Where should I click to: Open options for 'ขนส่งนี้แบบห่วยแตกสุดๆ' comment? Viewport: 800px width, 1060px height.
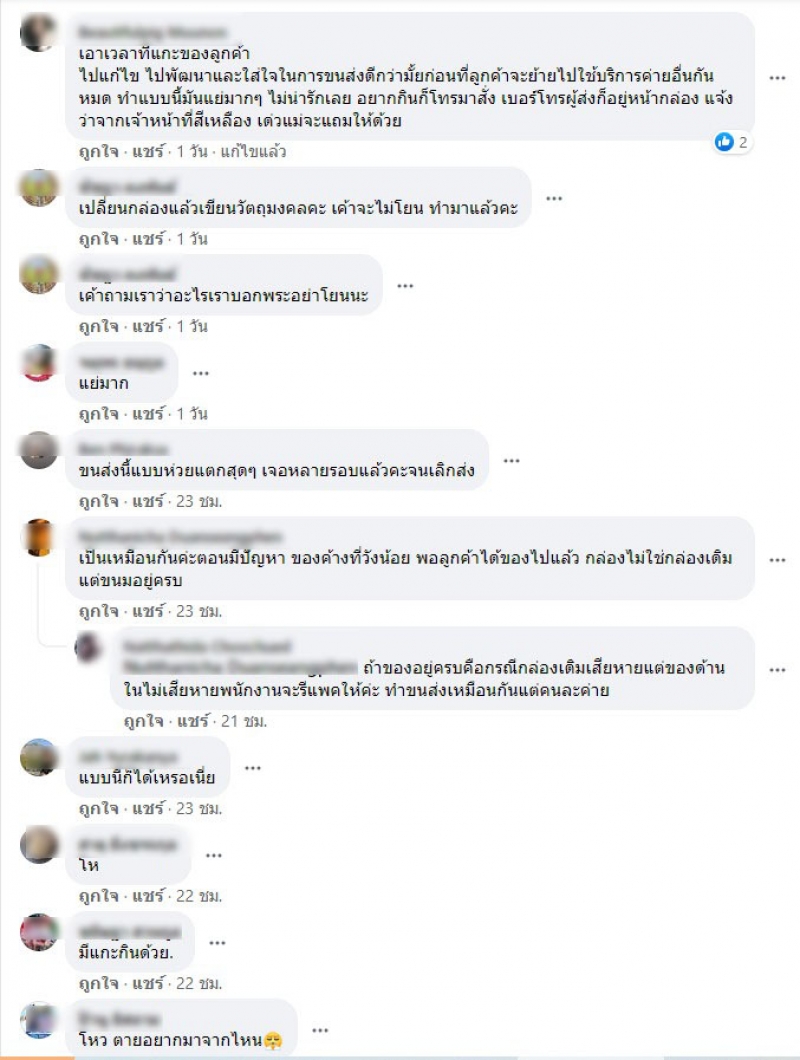pos(512,460)
